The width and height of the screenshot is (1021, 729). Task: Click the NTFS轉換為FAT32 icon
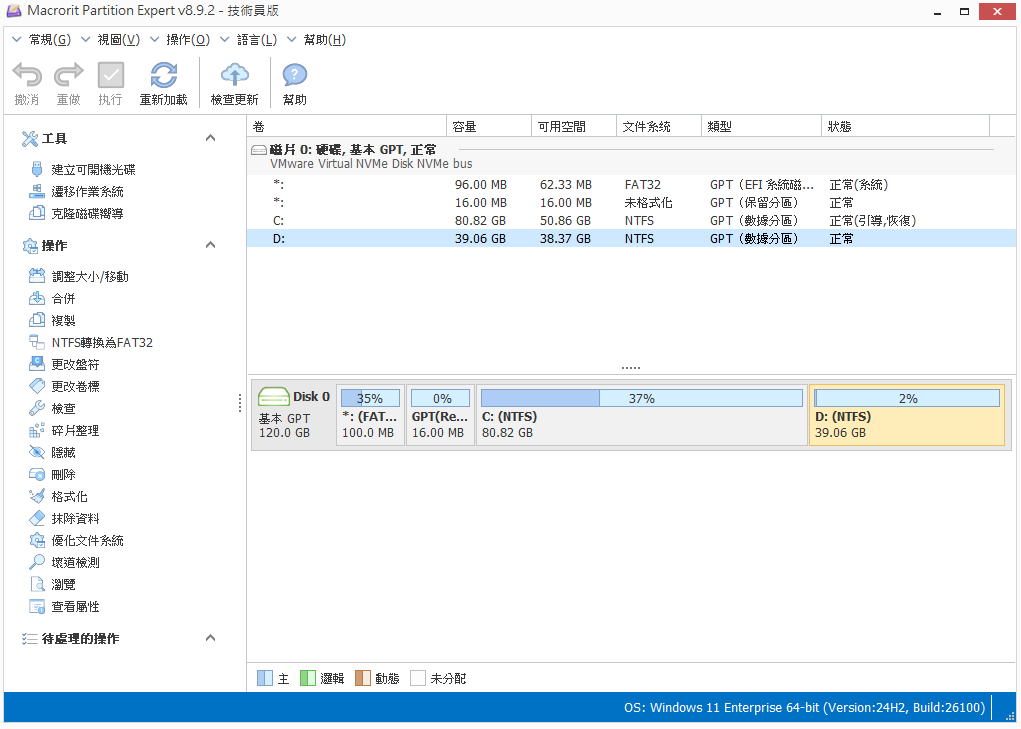tap(37, 342)
